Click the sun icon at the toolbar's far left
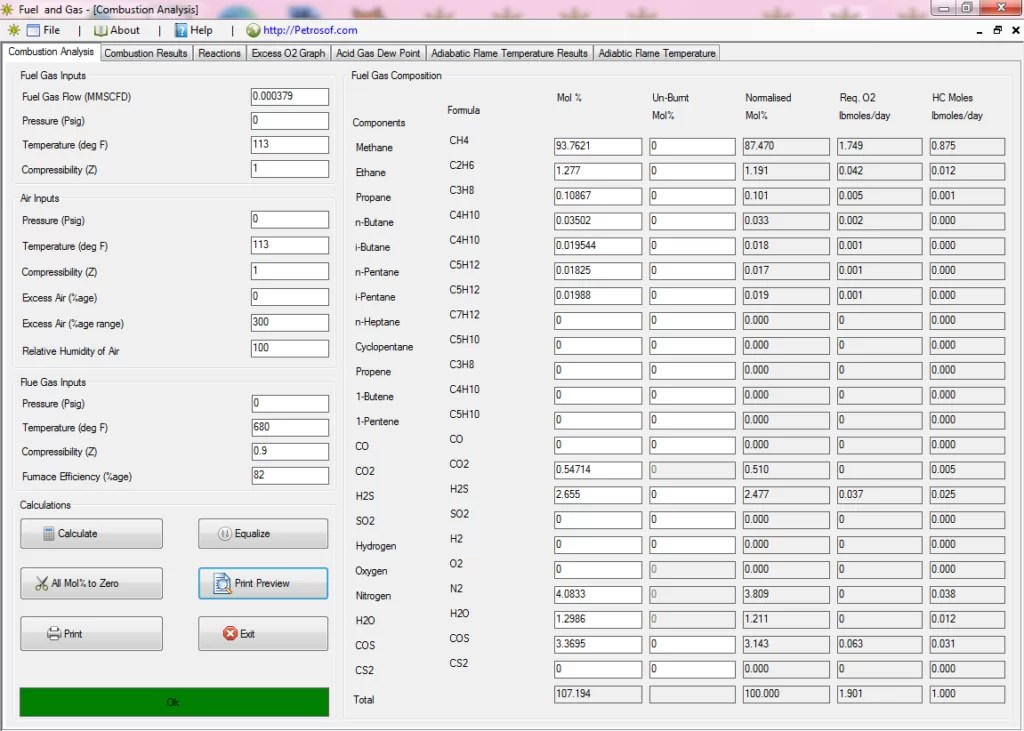The width and height of the screenshot is (1024, 731). pos(13,30)
